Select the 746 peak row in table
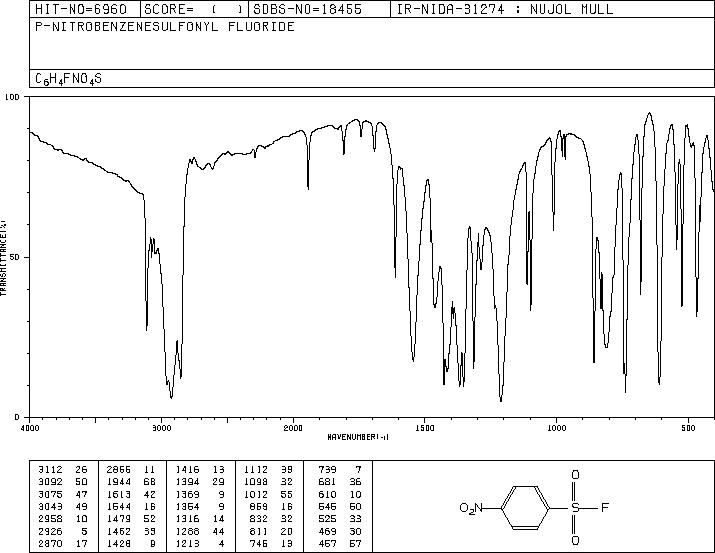Image resolution: width=715 pixels, height=553 pixels. [271, 543]
